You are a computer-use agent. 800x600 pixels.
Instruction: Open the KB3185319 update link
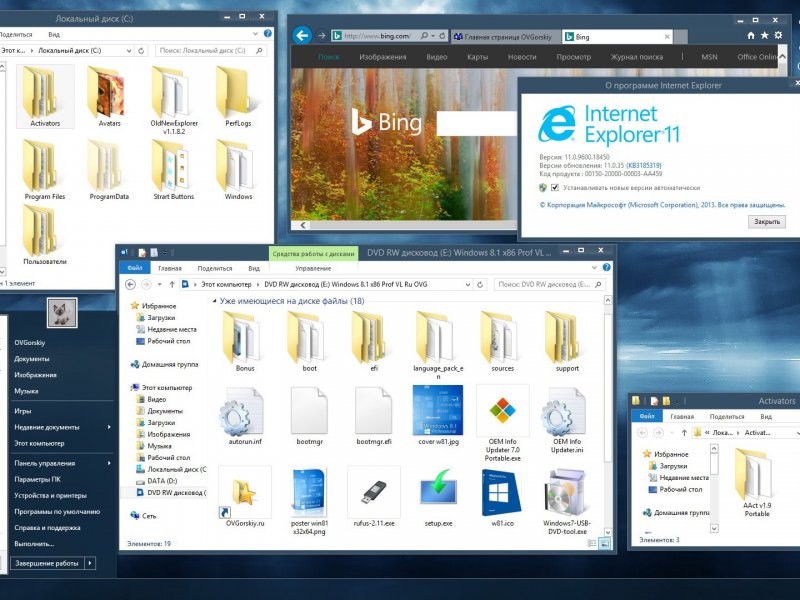coord(644,165)
